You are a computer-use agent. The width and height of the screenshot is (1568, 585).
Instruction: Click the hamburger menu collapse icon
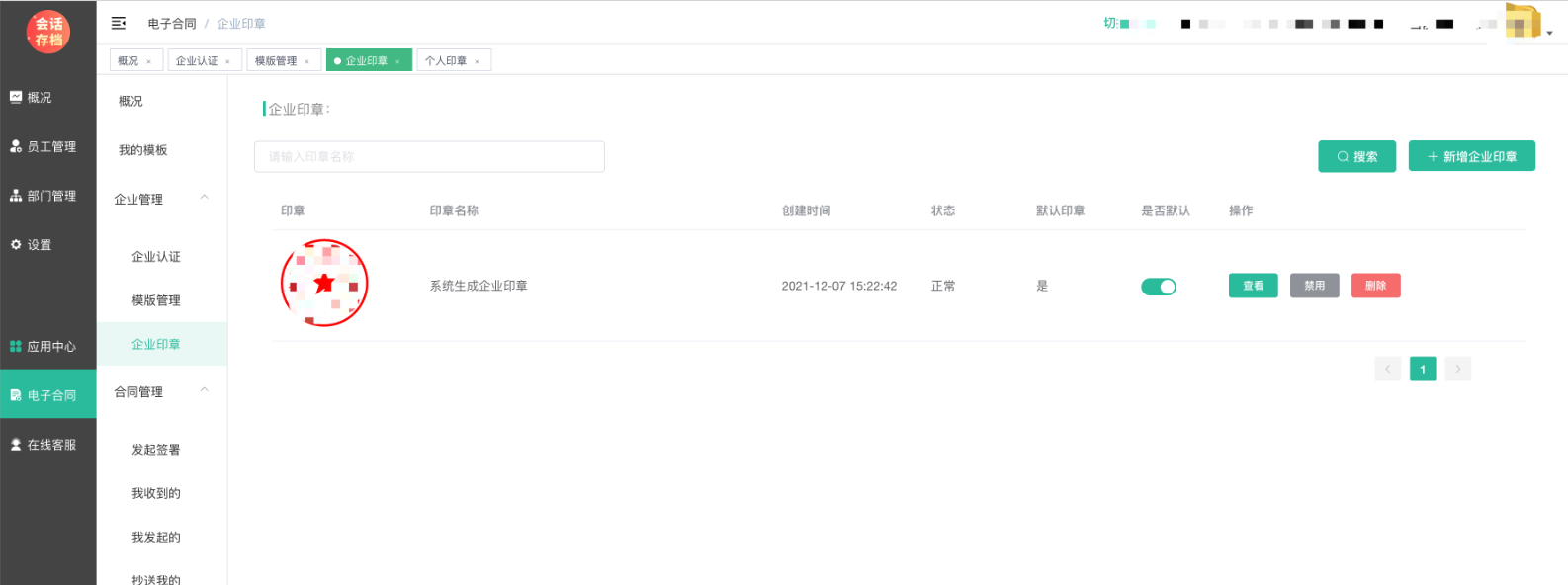(119, 23)
